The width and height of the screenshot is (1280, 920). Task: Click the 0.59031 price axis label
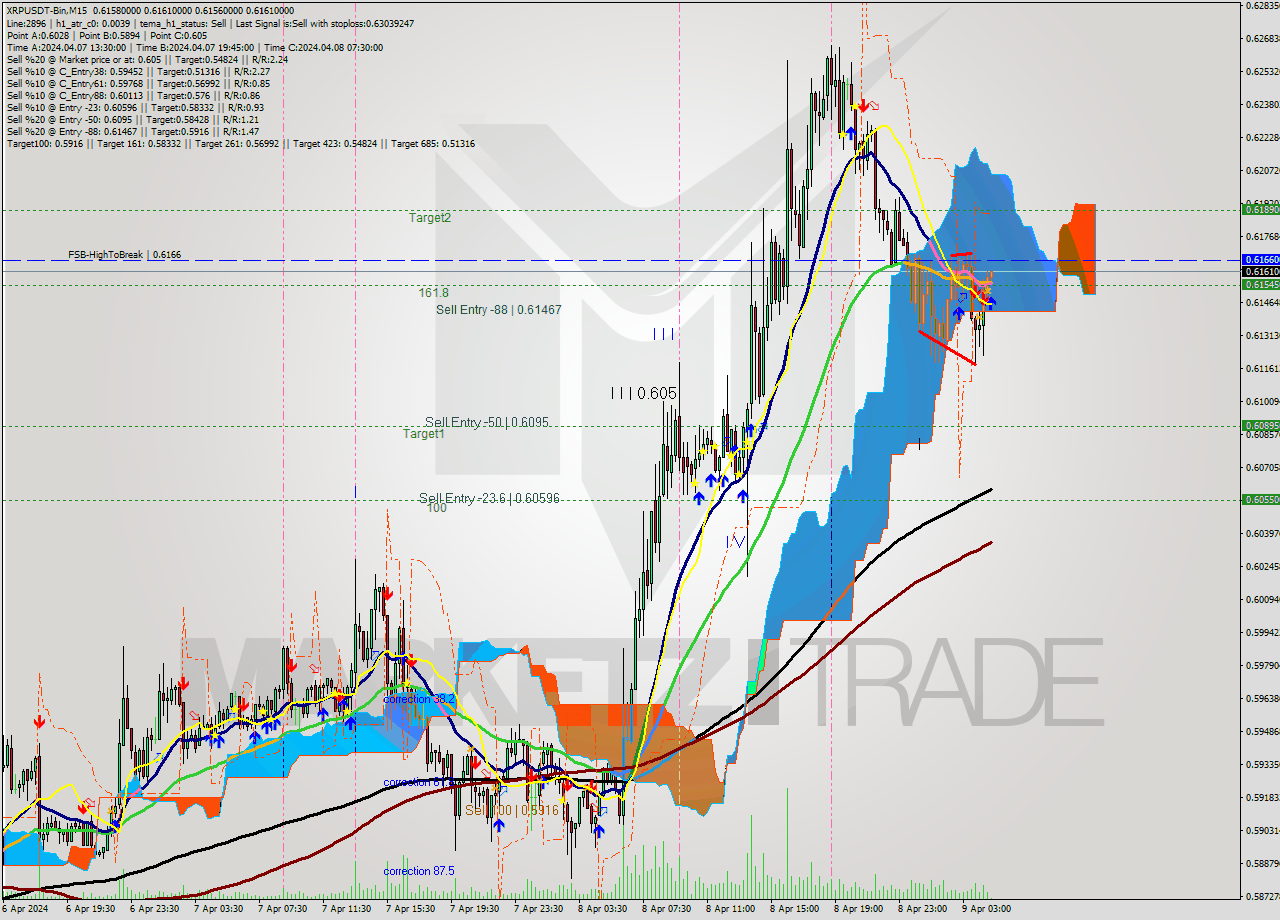click(1261, 830)
